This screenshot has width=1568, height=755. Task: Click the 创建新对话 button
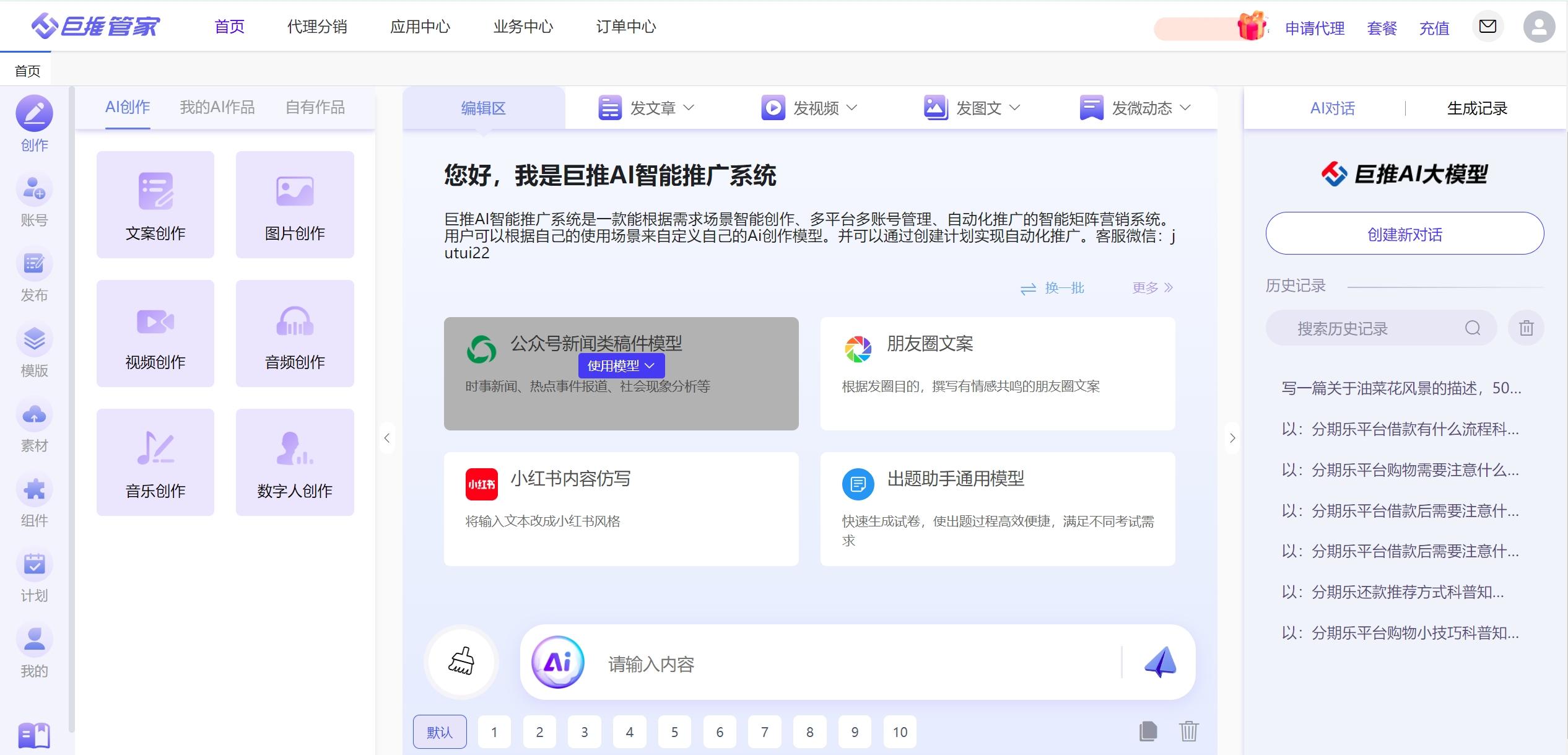pyautogui.click(x=1403, y=233)
